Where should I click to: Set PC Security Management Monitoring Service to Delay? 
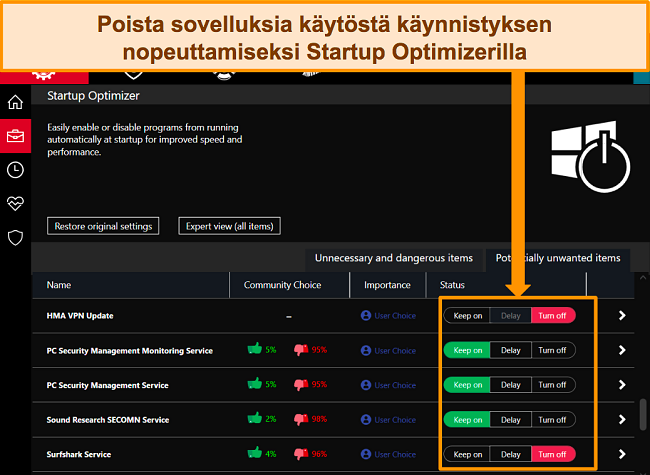511,350
